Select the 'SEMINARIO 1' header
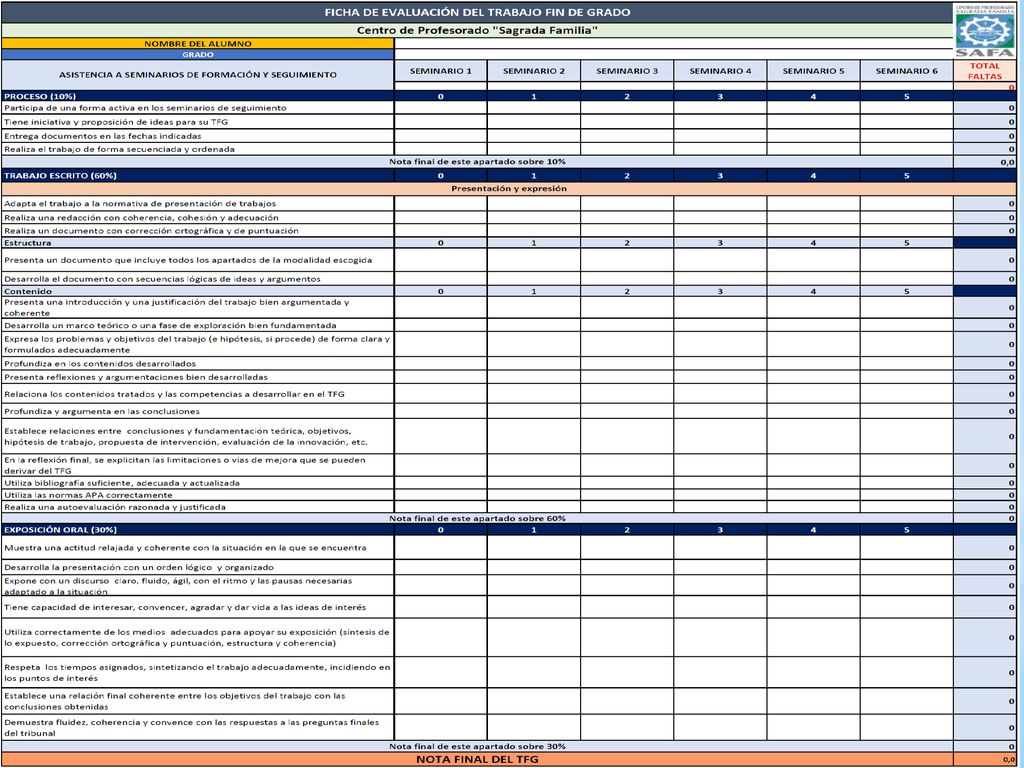This screenshot has height=768, width=1024. pyautogui.click(x=440, y=71)
